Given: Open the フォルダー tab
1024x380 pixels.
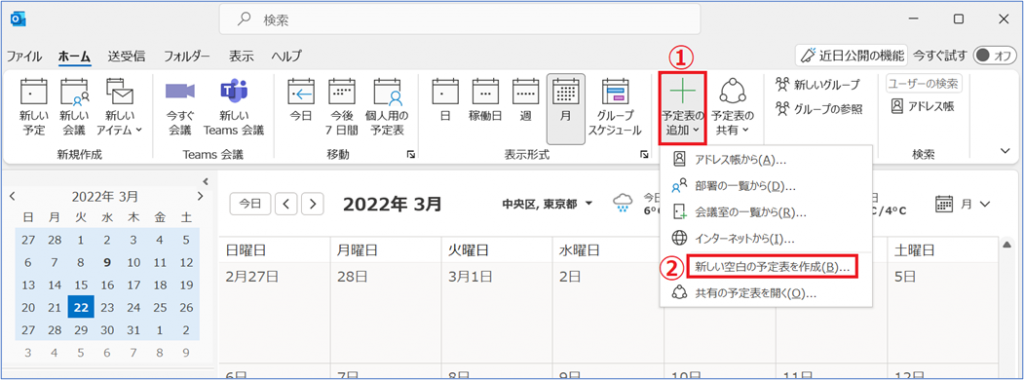Looking at the screenshot, I should 187,56.
